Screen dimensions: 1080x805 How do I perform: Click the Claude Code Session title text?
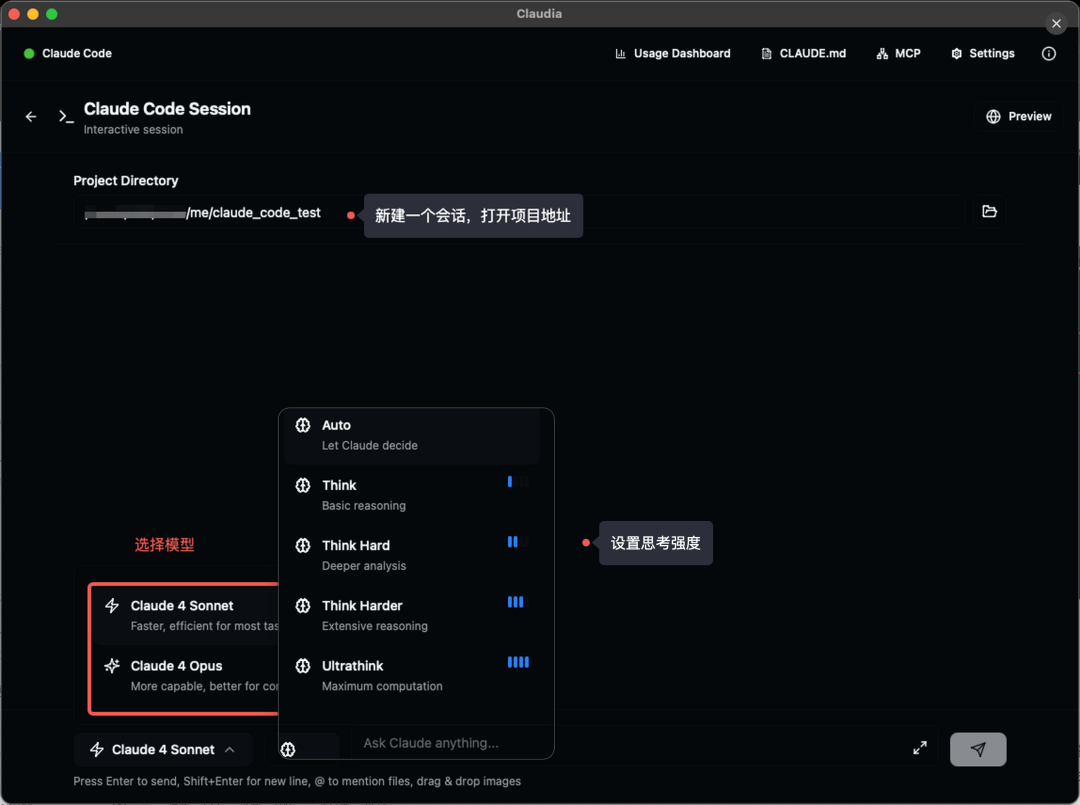tap(167, 109)
